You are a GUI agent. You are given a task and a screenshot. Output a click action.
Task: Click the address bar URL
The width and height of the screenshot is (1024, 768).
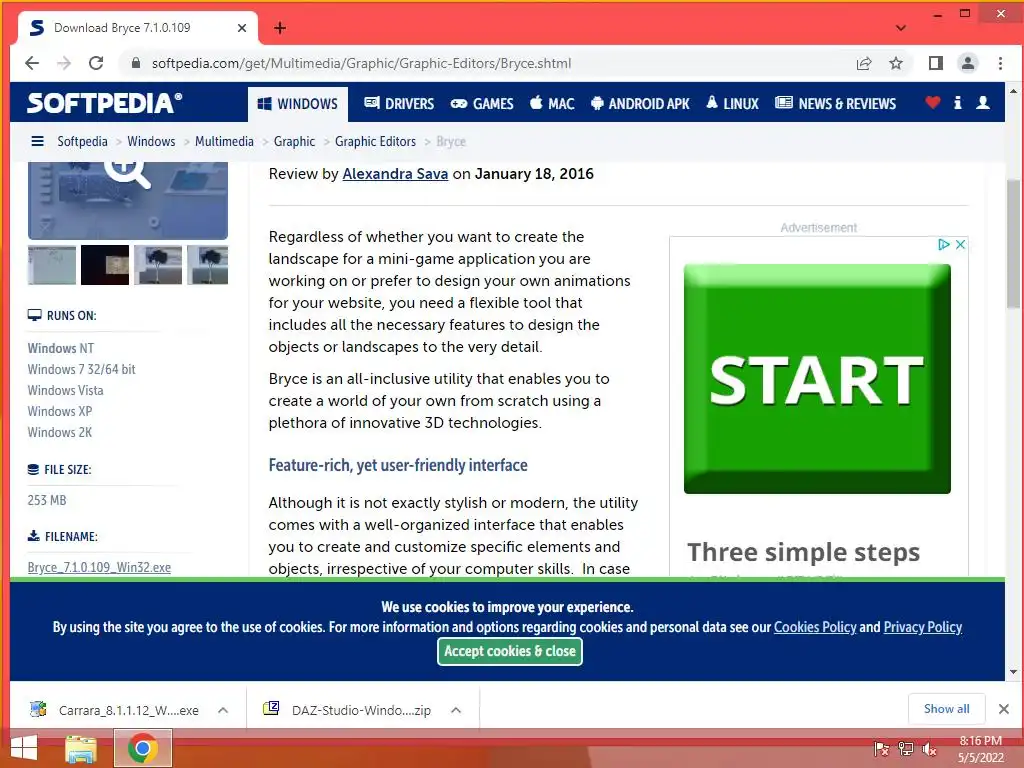[361, 63]
